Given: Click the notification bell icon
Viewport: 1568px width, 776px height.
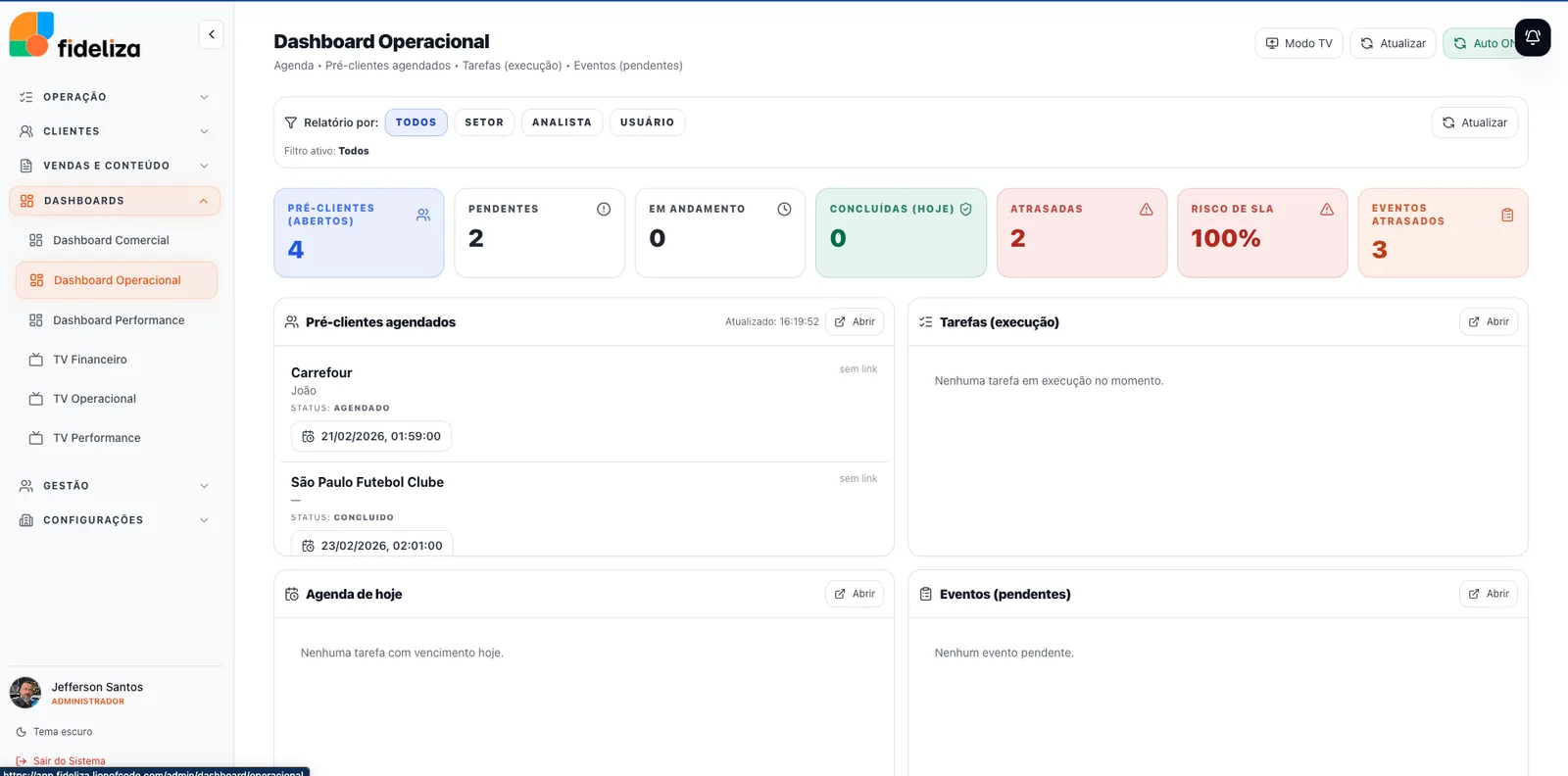Looking at the screenshot, I should (1533, 37).
